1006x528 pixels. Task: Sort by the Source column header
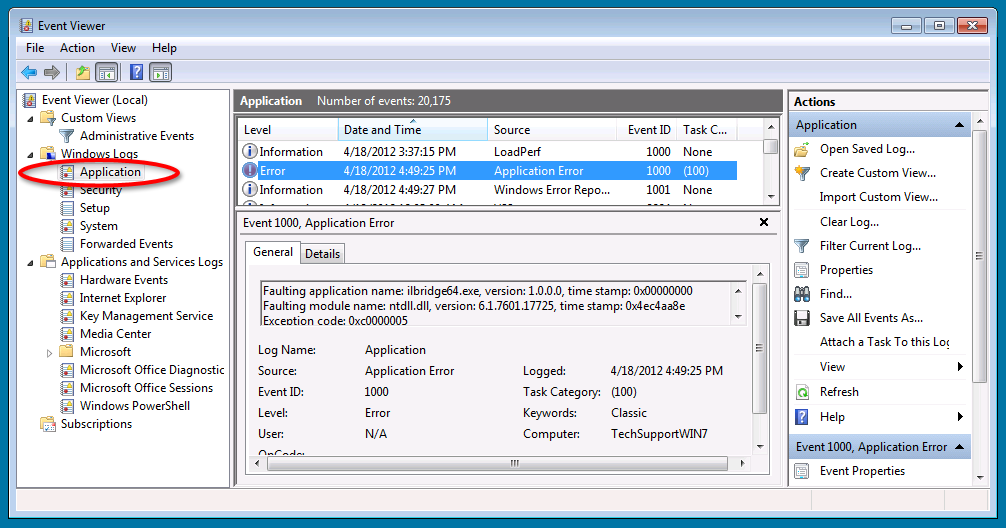point(552,130)
